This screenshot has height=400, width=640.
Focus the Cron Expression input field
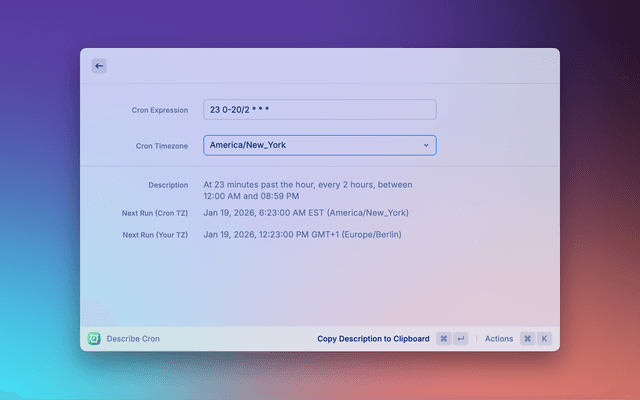(319, 110)
